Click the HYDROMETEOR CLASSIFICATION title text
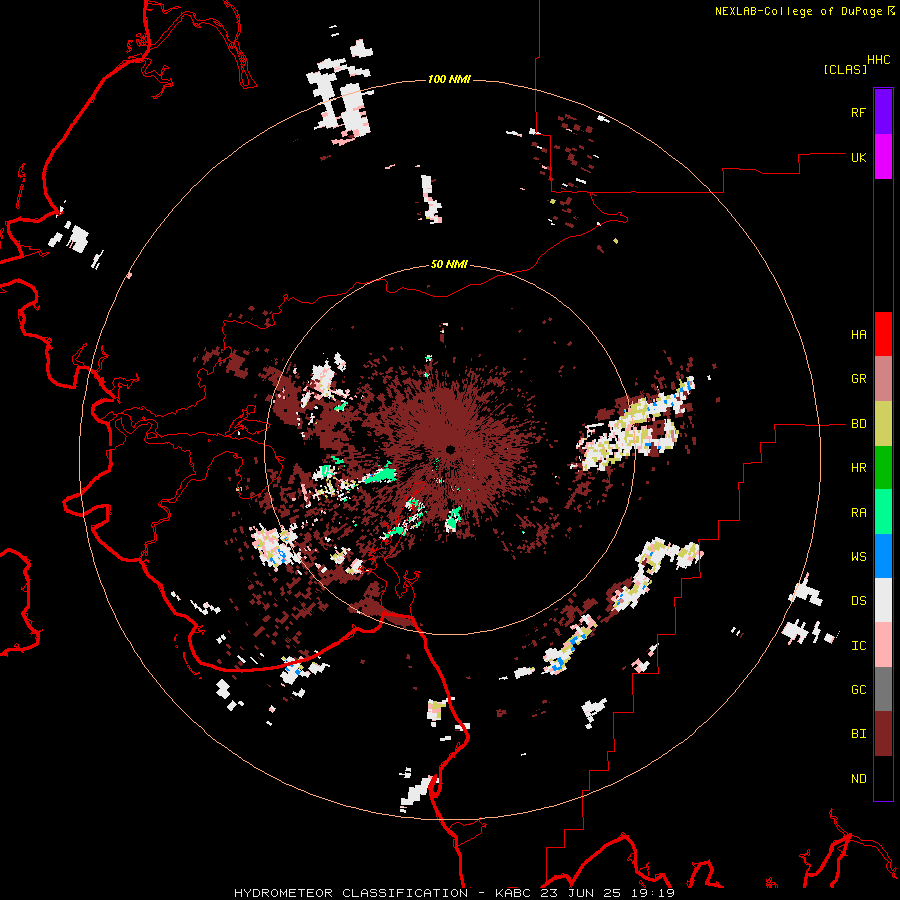This screenshot has width=900, height=900. [x=351, y=893]
